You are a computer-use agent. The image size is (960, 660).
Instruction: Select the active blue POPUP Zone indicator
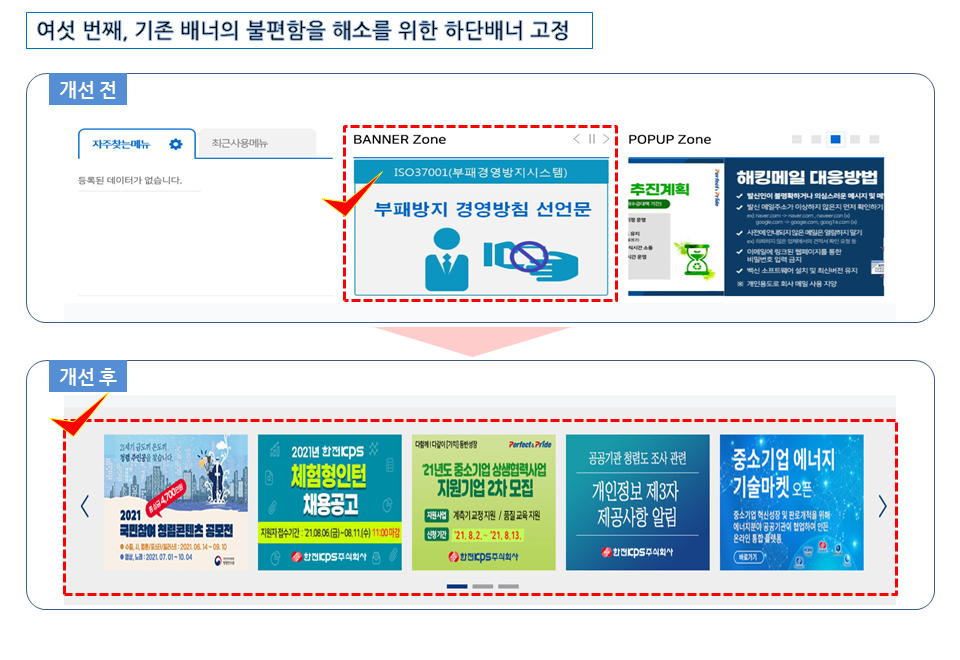pyautogui.click(x=835, y=140)
